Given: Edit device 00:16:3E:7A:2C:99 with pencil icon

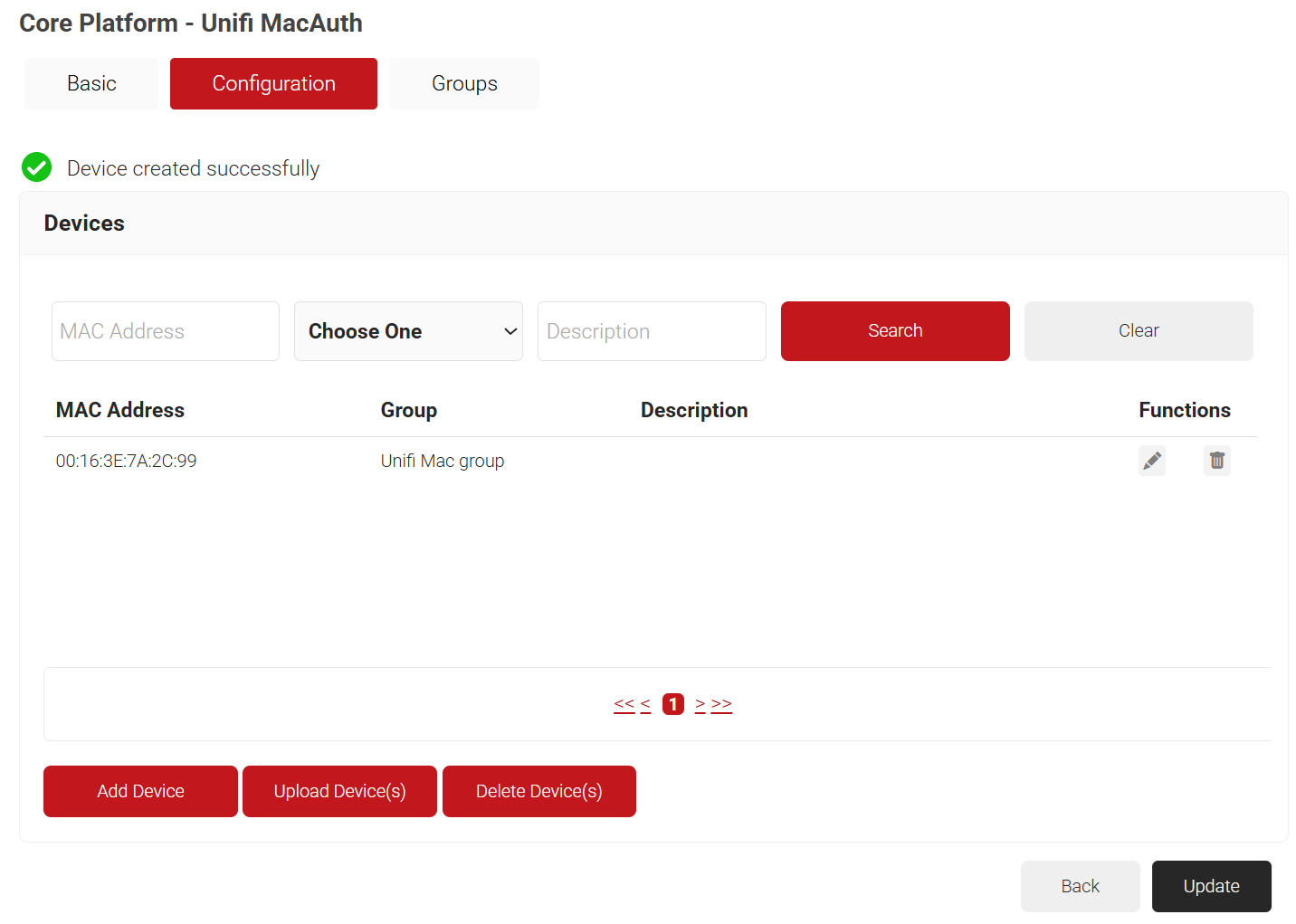Looking at the screenshot, I should tap(1151, 461).
